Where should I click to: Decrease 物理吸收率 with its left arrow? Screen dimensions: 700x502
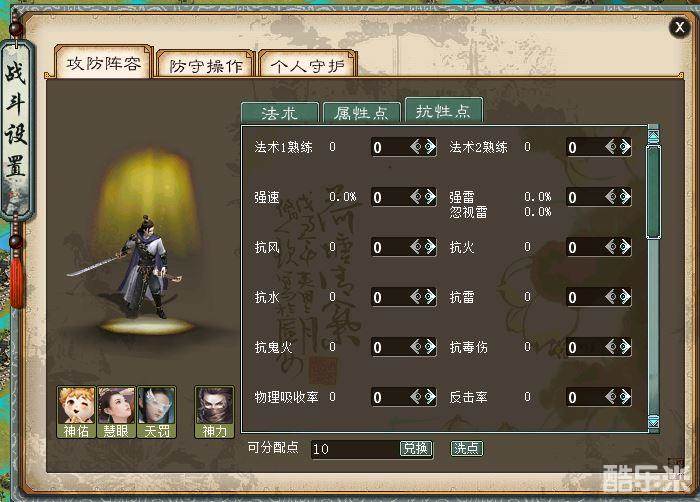(416, 397)
